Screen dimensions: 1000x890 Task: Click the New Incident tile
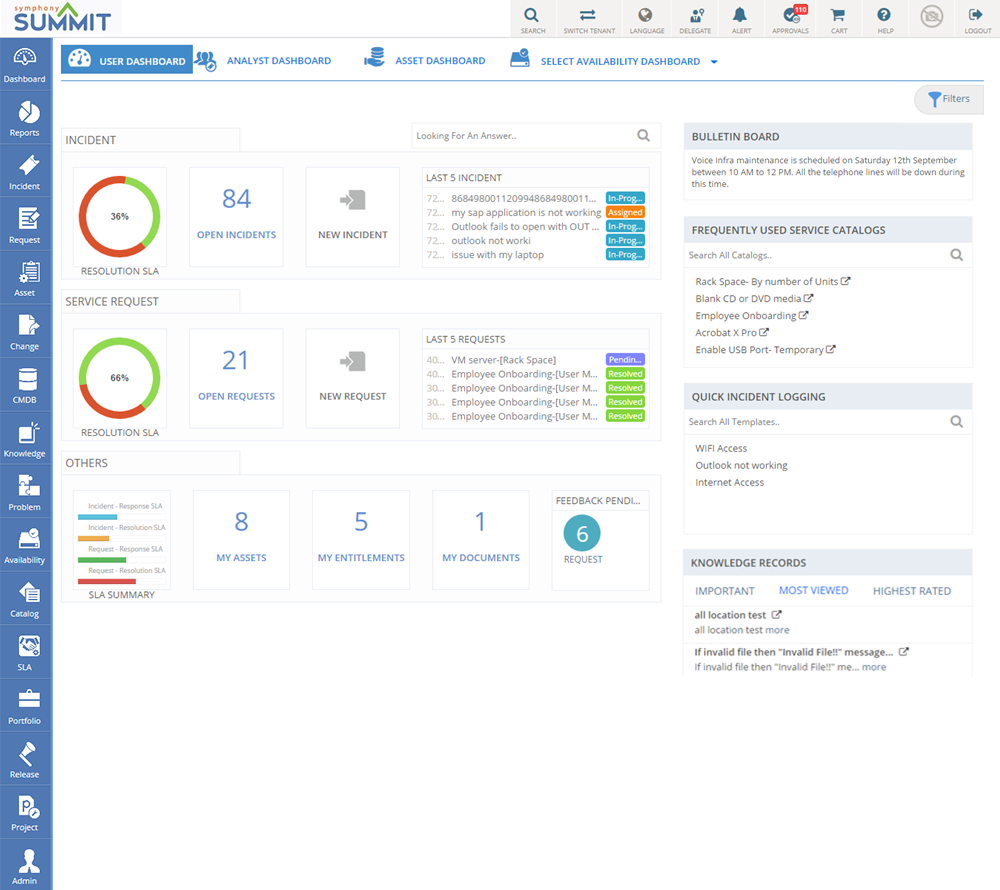[x=352, y=217]
